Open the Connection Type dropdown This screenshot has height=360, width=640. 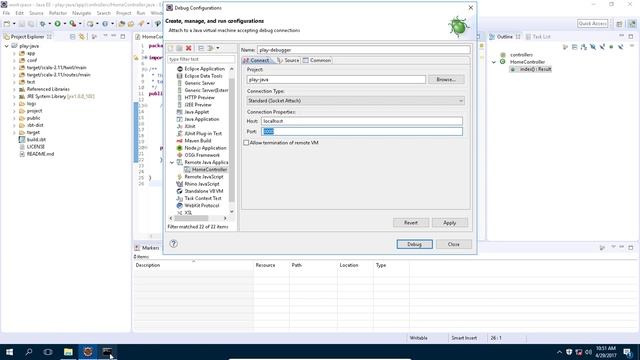tap(356, 100)
